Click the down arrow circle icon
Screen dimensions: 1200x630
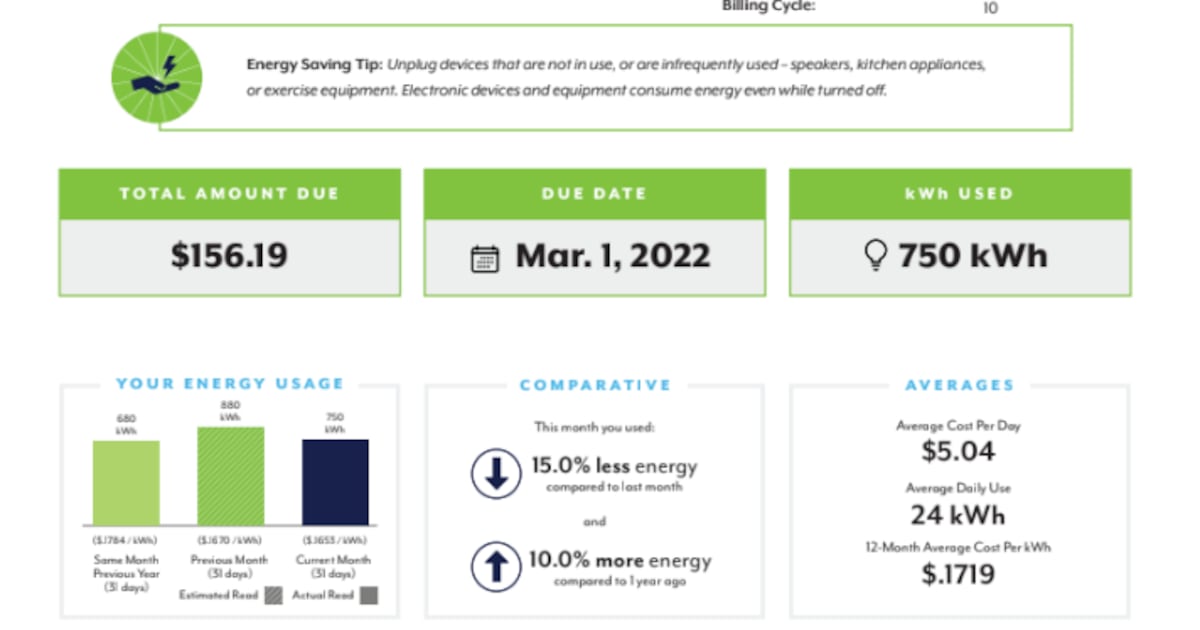pyautogui.click(x=496, y=474)
